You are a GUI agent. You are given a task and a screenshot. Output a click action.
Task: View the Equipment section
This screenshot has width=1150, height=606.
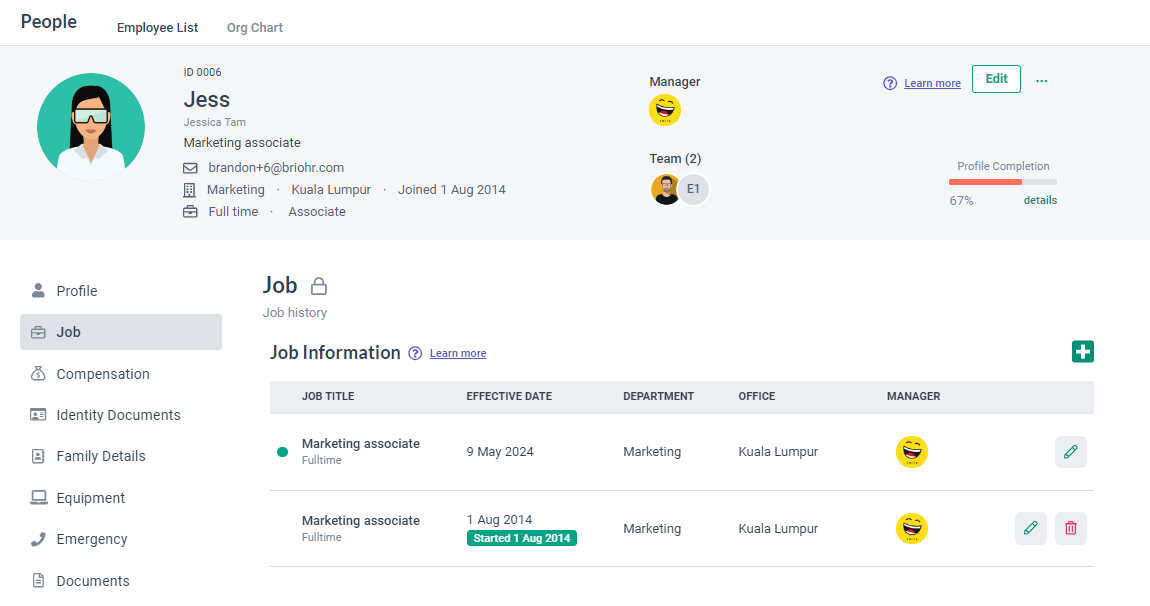(90, 497)
